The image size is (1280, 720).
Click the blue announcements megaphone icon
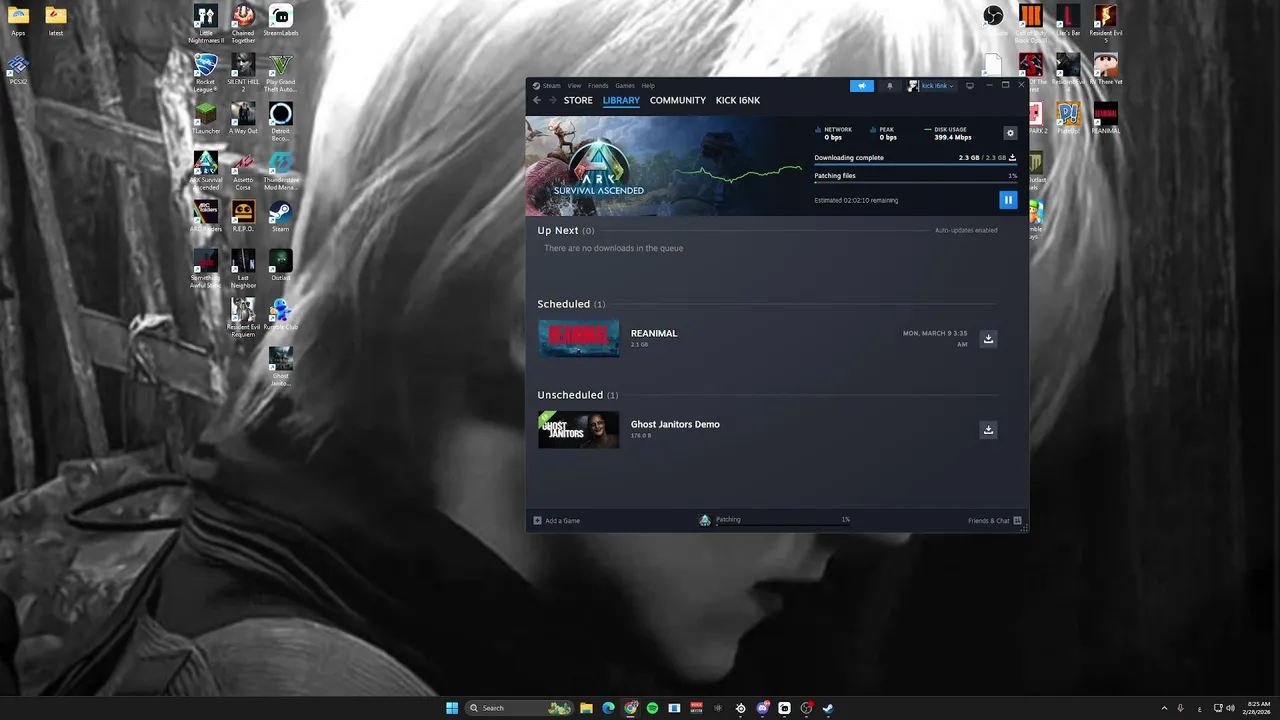point(862,86)
